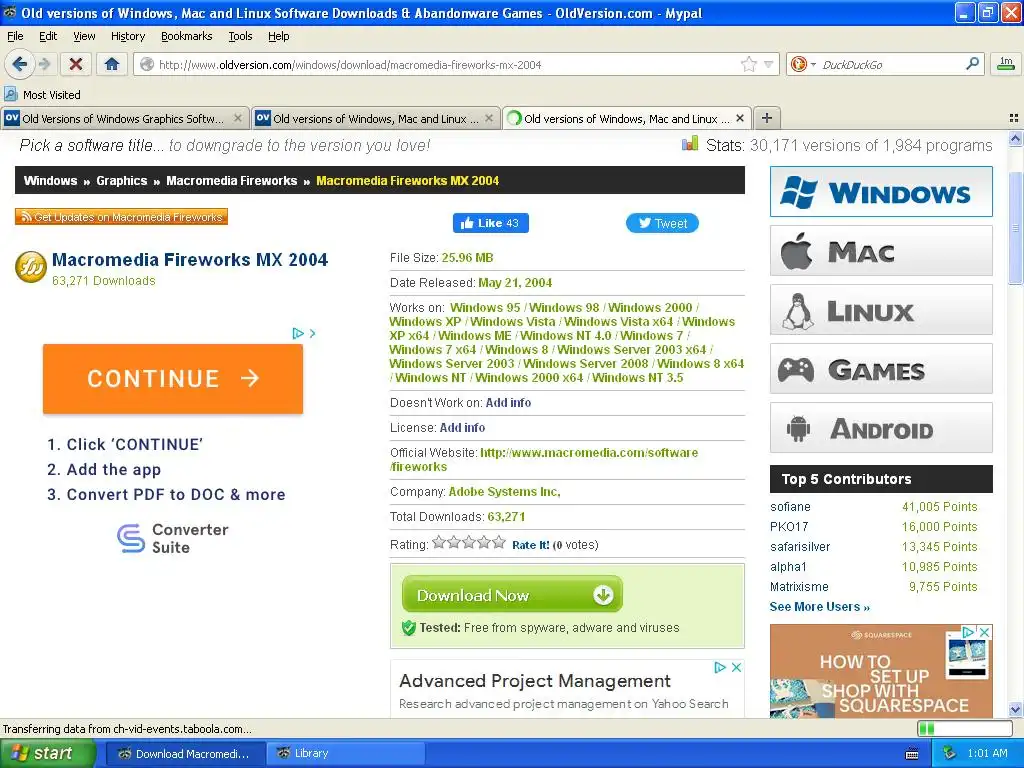The width and height of the screenshot is (1024, 768).
Task: Open a new tab with plus button
Action: coord(767,118)
